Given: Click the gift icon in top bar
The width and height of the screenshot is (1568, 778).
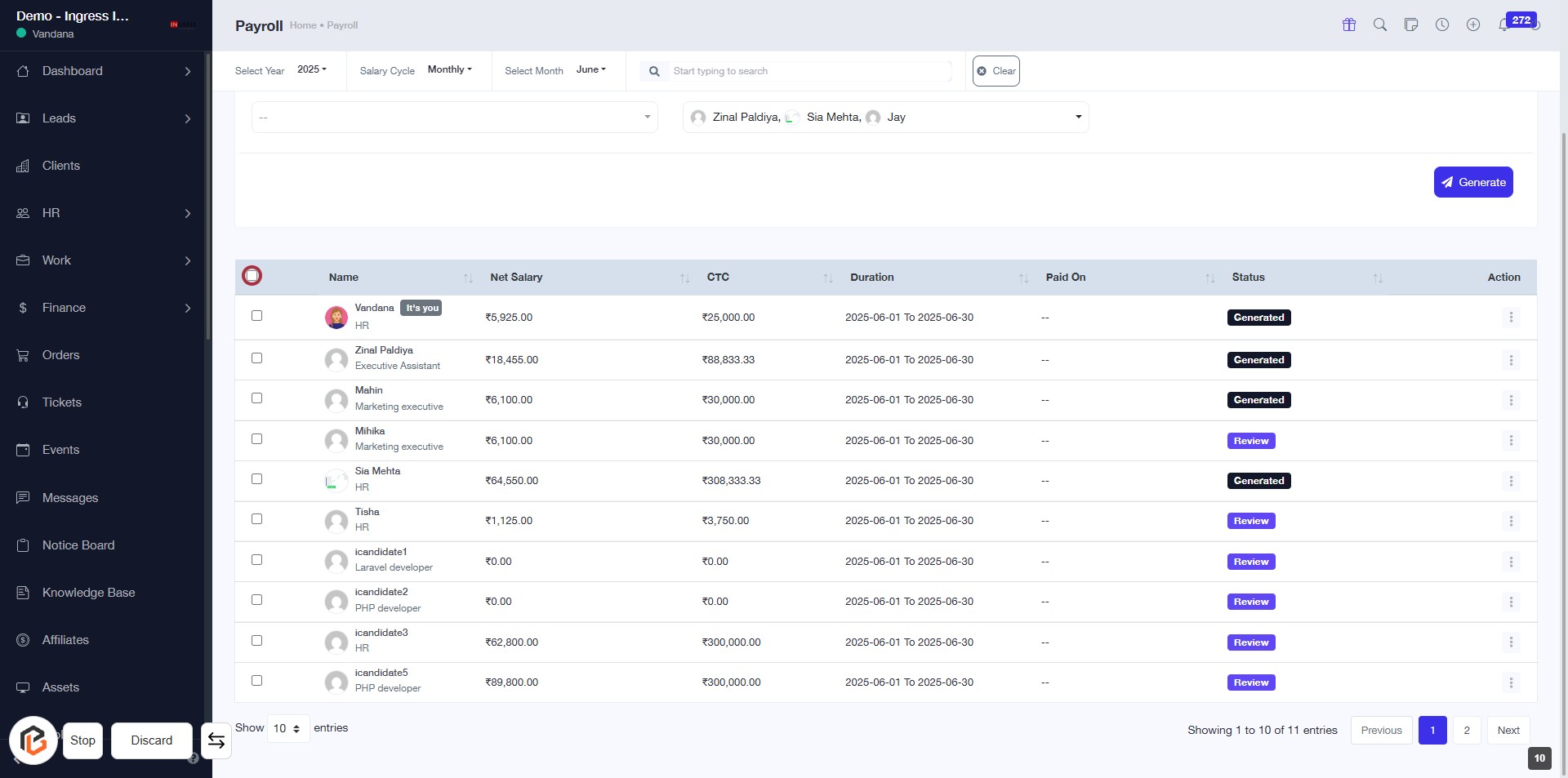Looking at the screenshot, I should click(x=1348, y=24).
